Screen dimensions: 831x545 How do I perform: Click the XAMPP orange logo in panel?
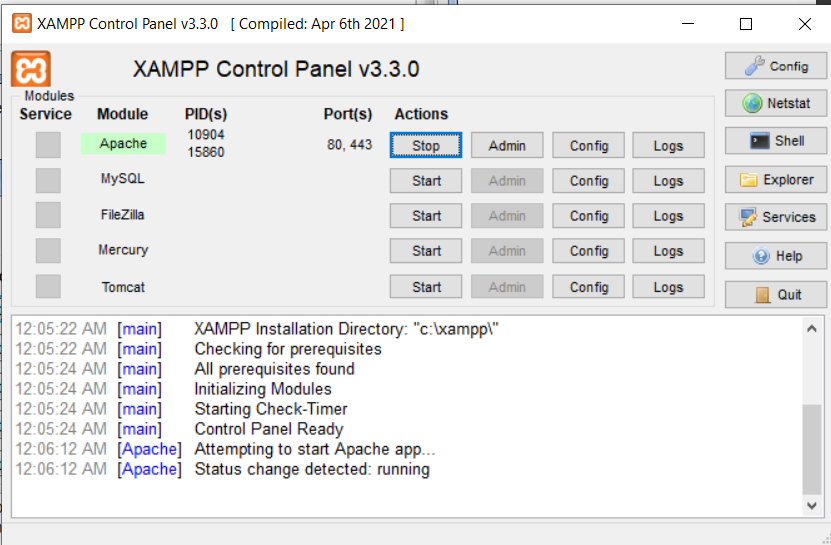[31, 68]
